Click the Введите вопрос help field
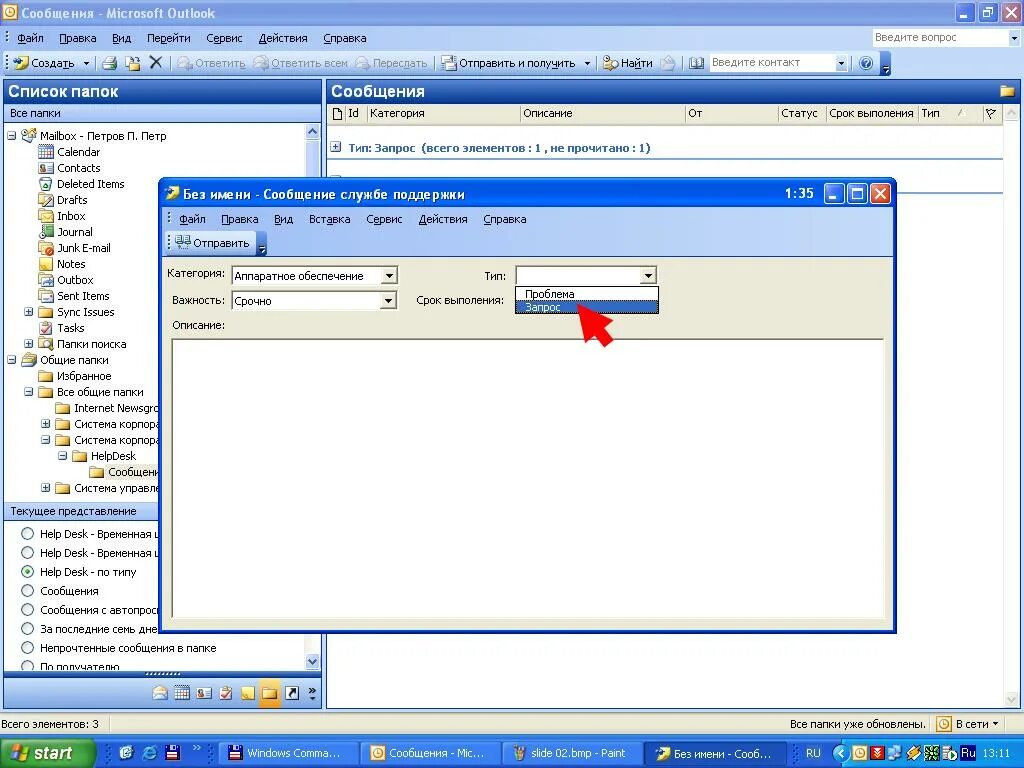Screen dimensions: 1024x768 940,38
